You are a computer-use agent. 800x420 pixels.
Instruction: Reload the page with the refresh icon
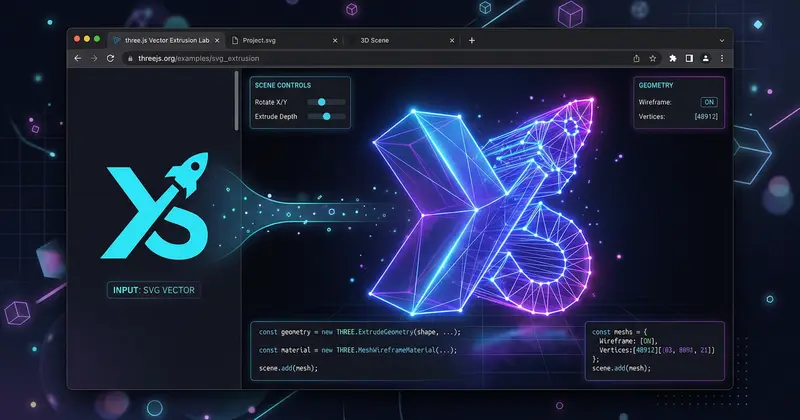[110, 59]
